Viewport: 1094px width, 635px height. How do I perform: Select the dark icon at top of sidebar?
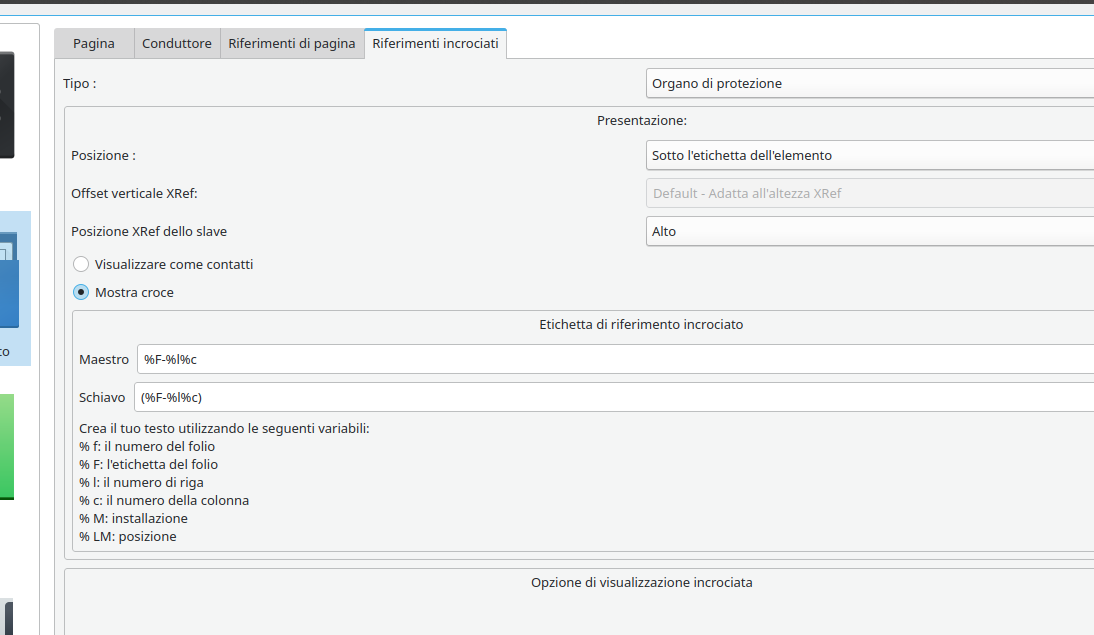click(7, 105)
